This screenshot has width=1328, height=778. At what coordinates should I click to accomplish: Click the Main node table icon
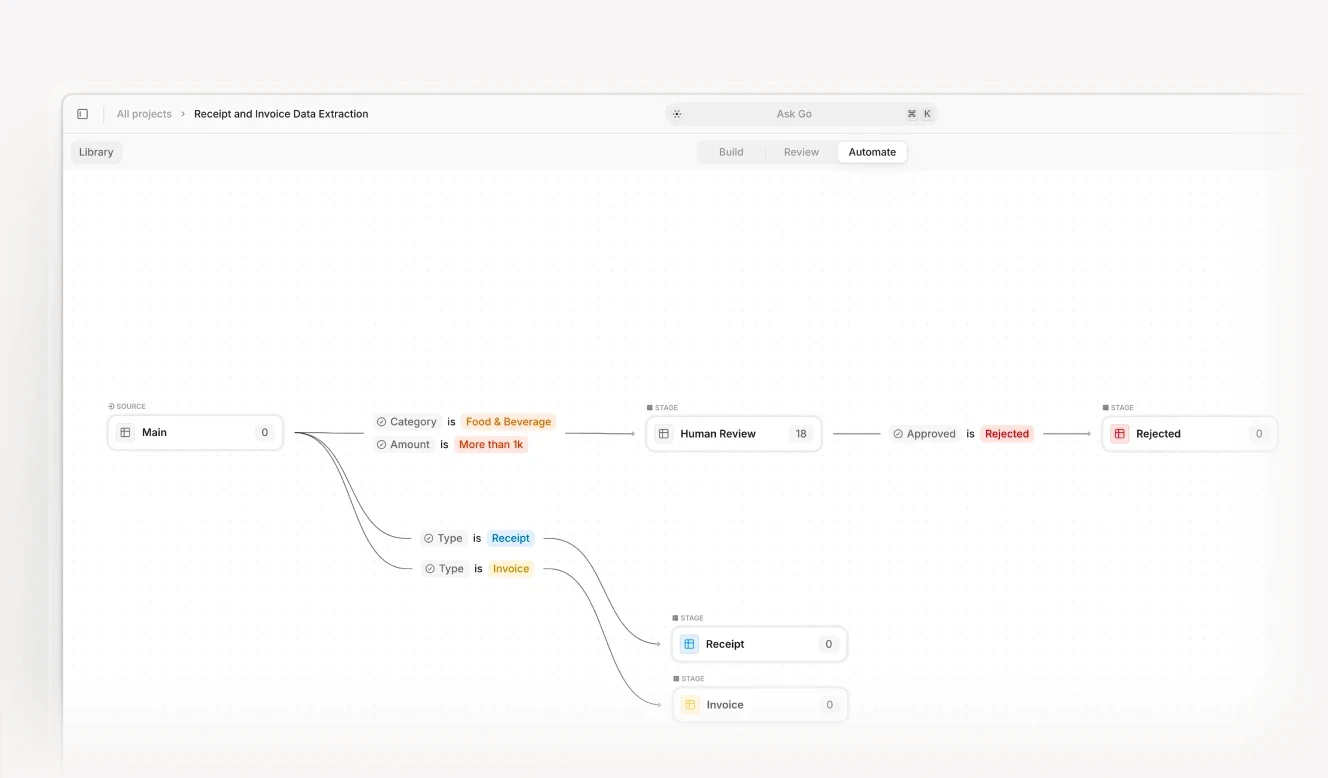pos(125,433)
